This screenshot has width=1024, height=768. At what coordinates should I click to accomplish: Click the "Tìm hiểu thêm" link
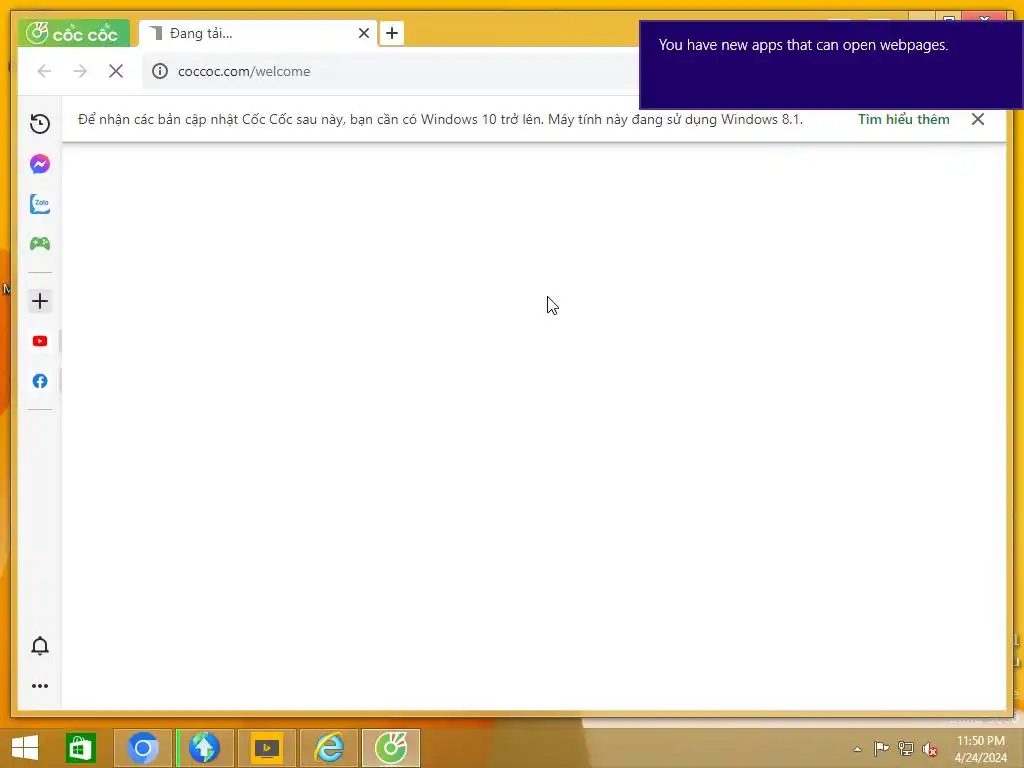point(903,119)
